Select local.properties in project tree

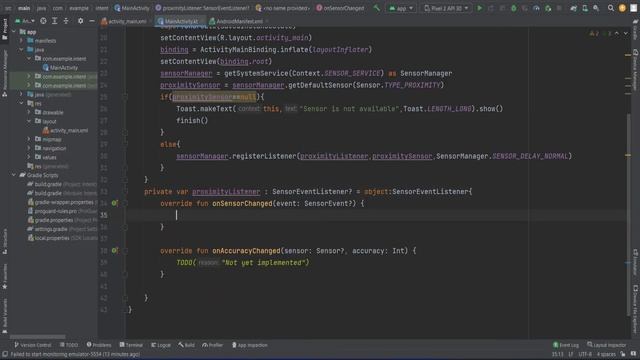[62, 238]
